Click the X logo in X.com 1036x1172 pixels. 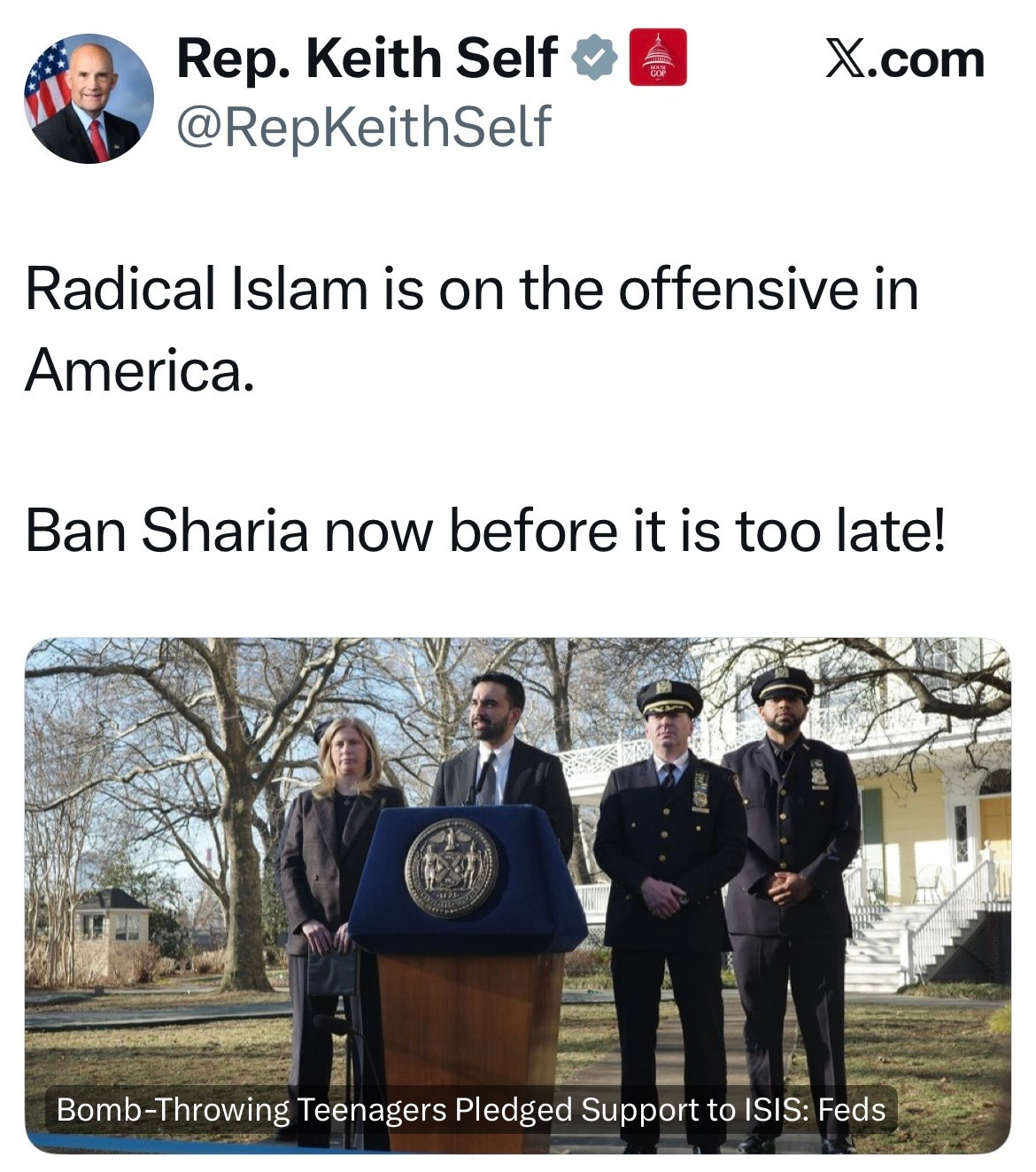pos(844,60)
